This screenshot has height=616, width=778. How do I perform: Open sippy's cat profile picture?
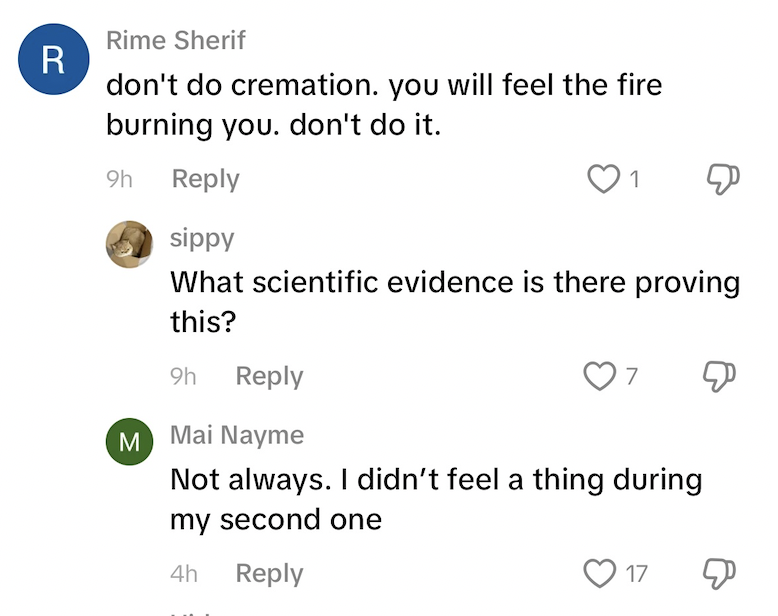tap(130, 245)
